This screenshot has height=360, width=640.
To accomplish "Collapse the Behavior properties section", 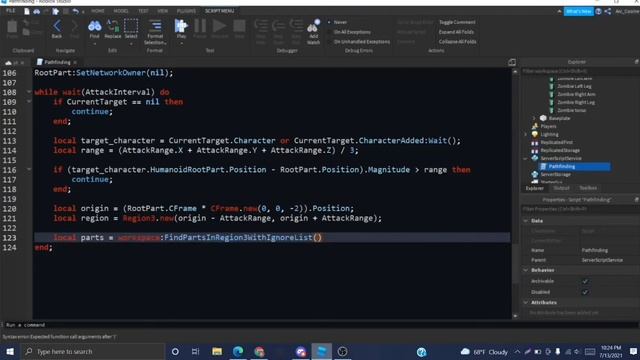I will coord(526,270).
